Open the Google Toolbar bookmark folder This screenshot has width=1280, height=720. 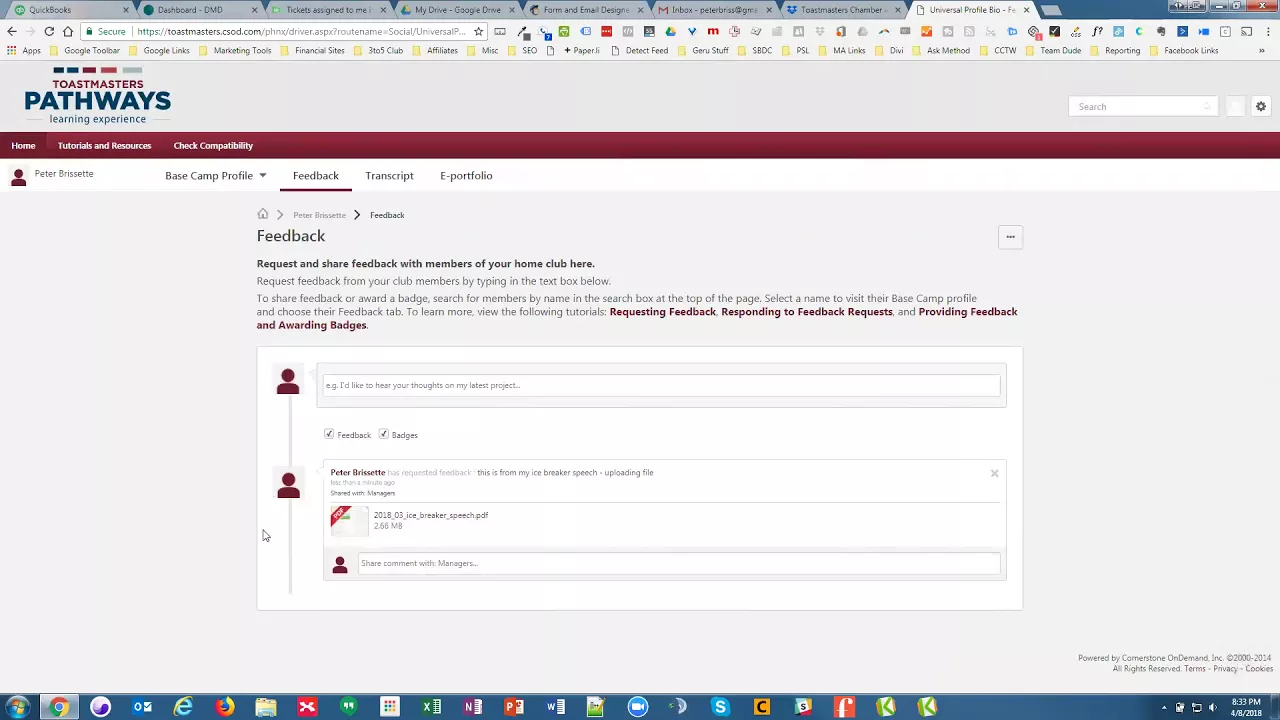pos(85,50)
